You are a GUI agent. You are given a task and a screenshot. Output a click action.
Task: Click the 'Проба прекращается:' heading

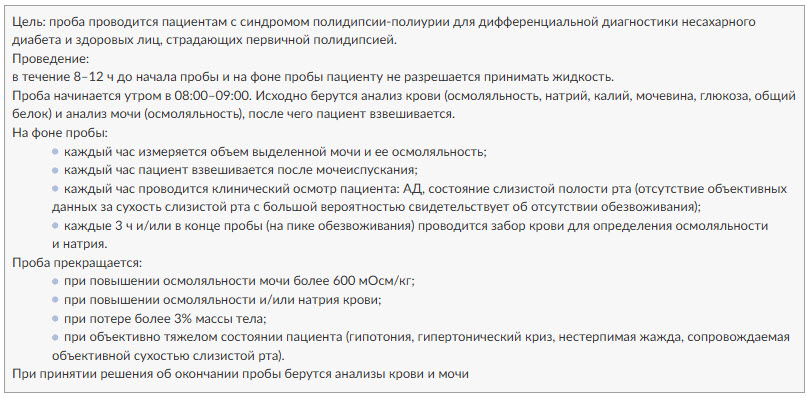click(77, 262)
